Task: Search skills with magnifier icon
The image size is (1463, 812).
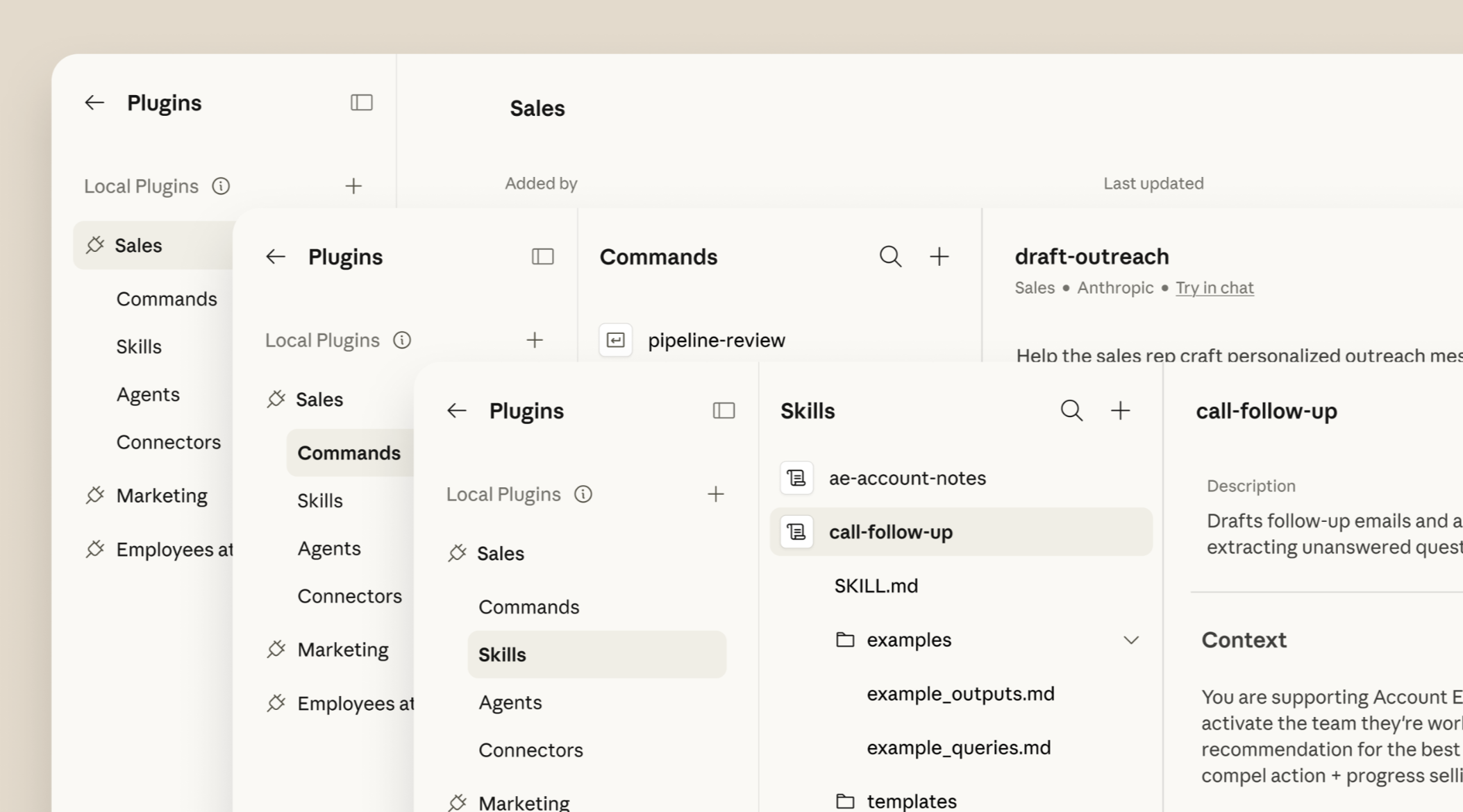Action: coord(1071,411)
